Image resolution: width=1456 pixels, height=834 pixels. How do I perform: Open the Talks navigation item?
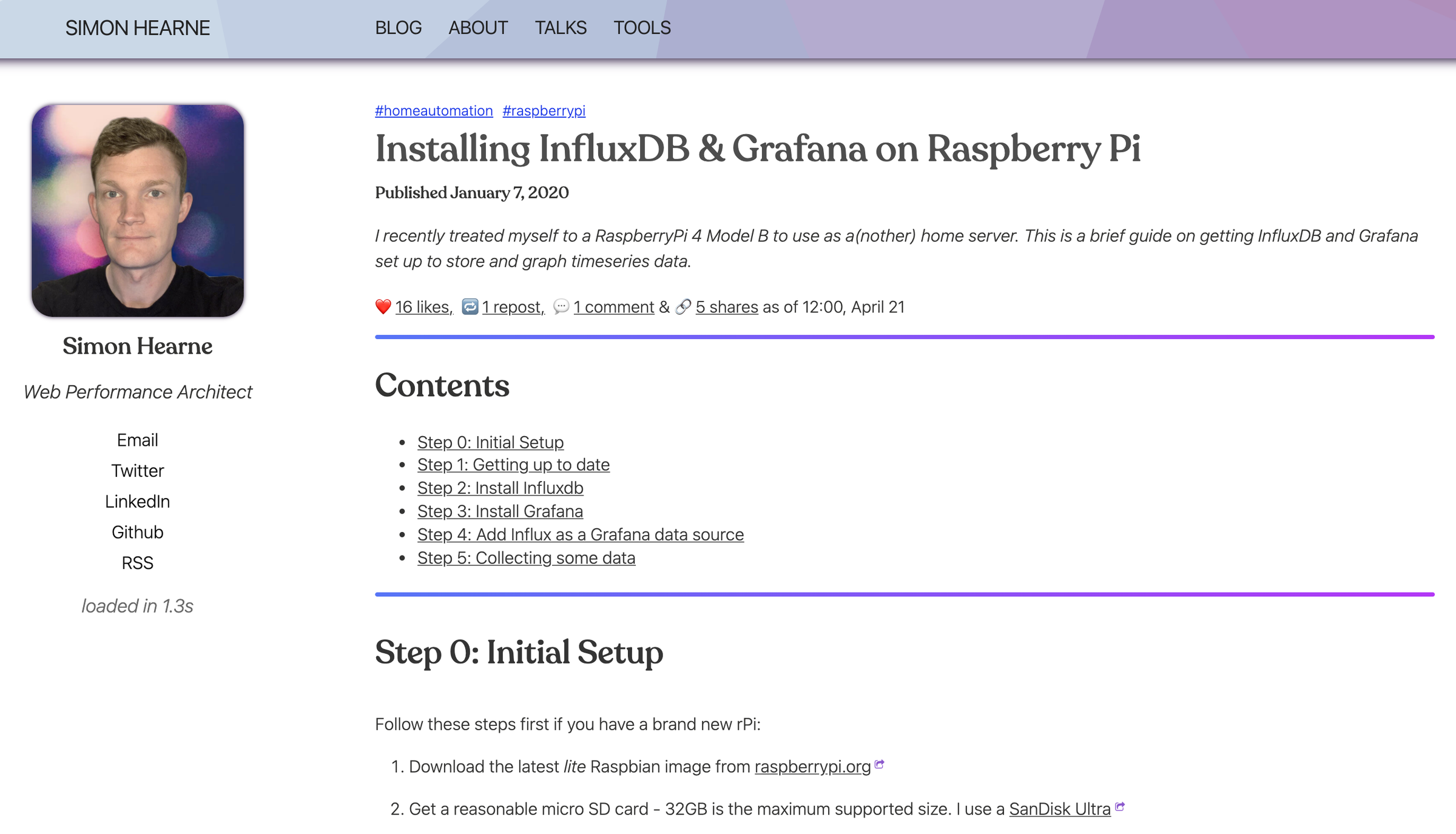pos(560,28)
